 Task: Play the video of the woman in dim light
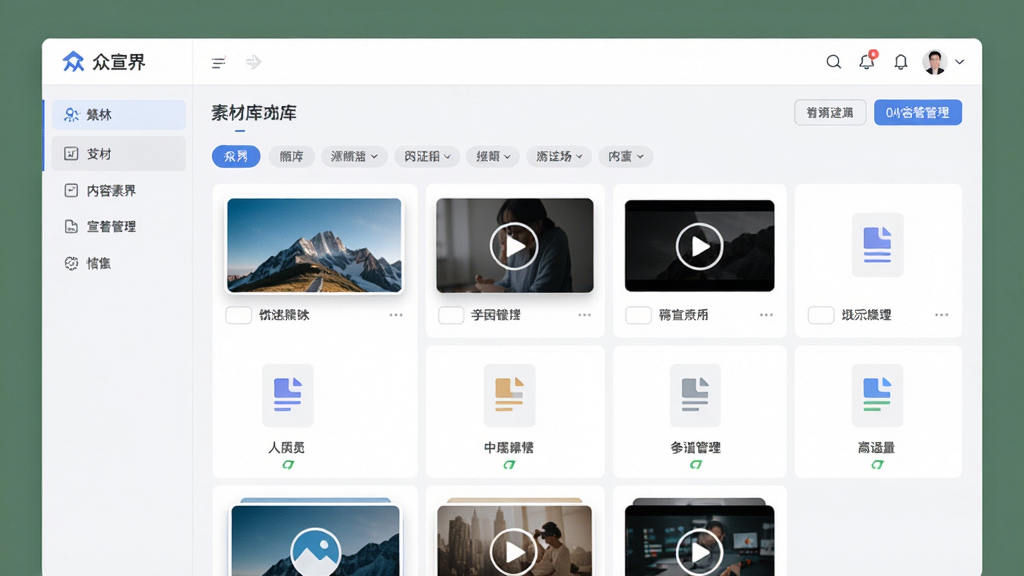tap(515, 246)
